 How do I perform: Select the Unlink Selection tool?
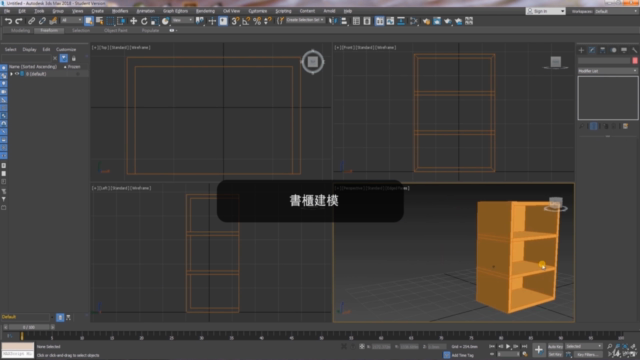point(42,21)
